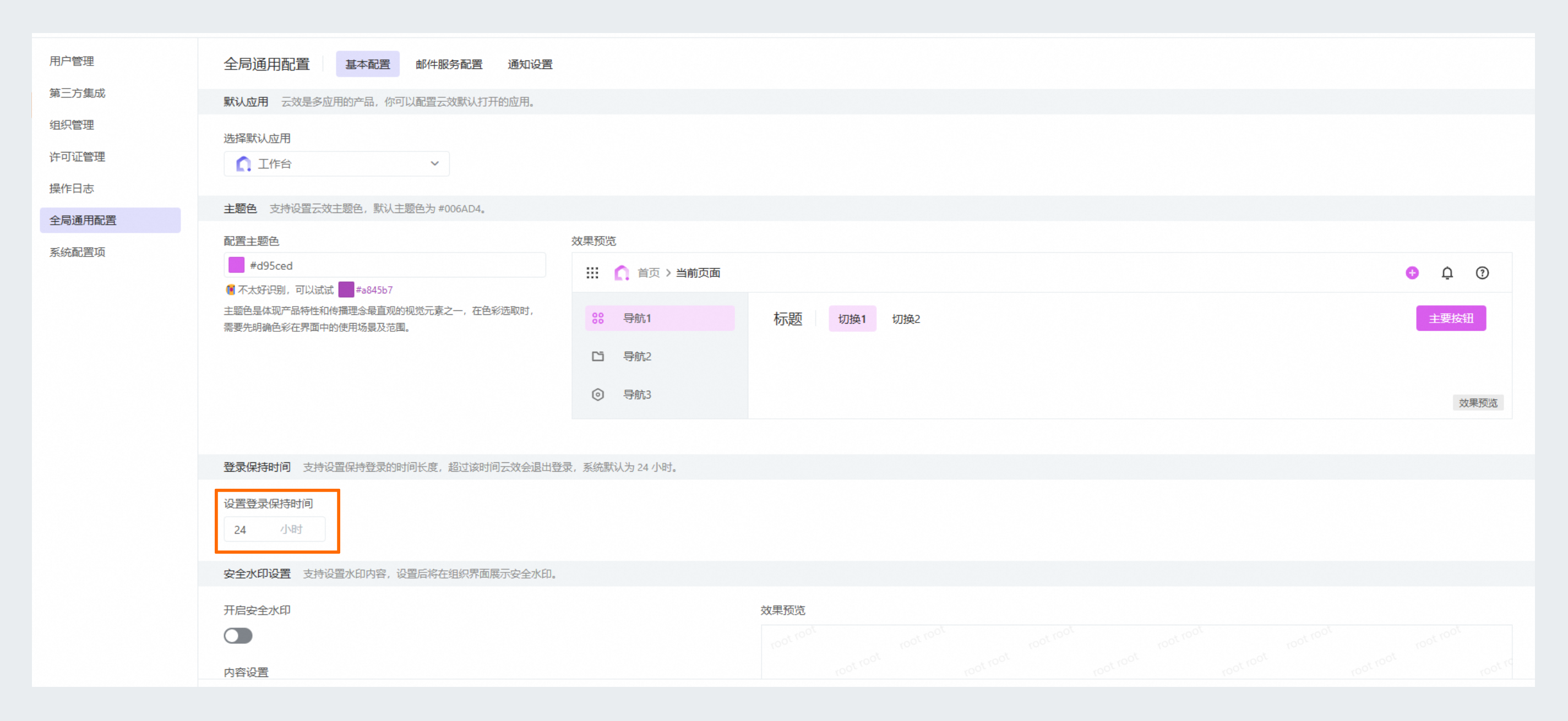Click the 效果预览 tag in preview corner
The width and height of the screenshot is (1568, 721).
pyautogui.click(x=1478, y=403)
